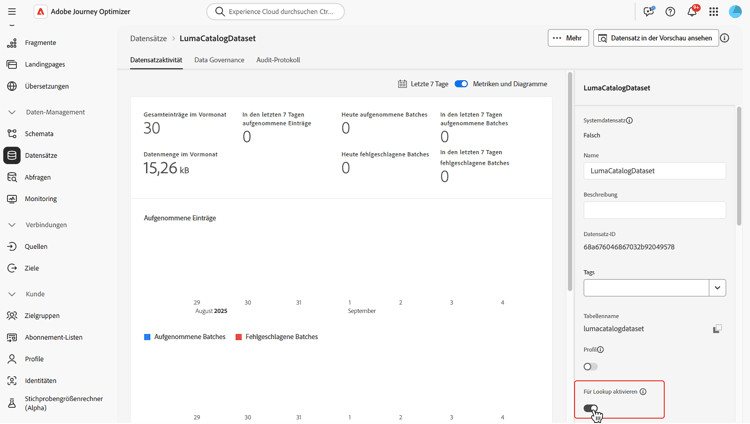750x424 pixels.
Task: Click the Für Lookup aktivieren info icon
Action: tap(643, 391)
